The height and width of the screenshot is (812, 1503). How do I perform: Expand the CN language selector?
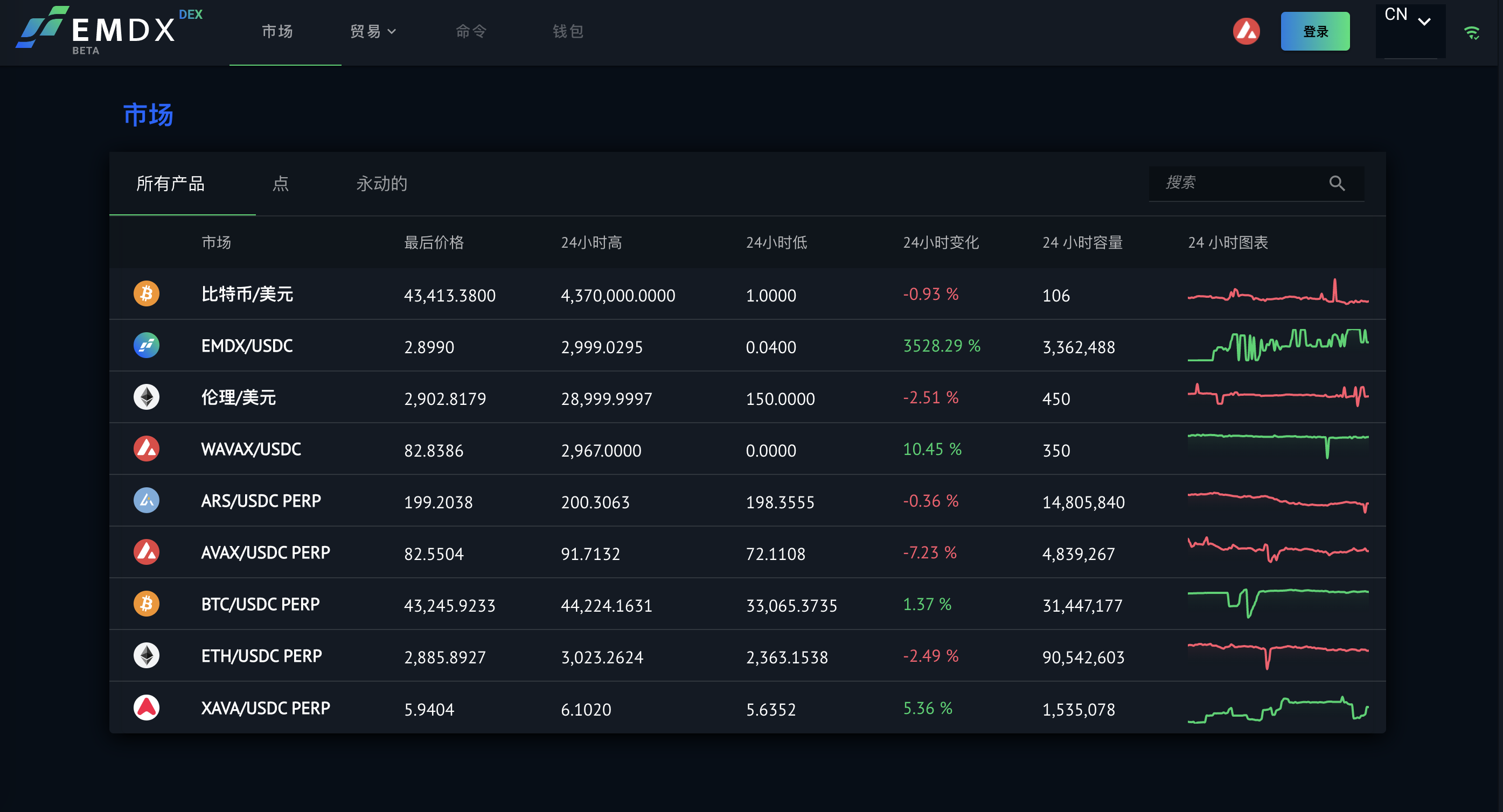[1408, 17]
